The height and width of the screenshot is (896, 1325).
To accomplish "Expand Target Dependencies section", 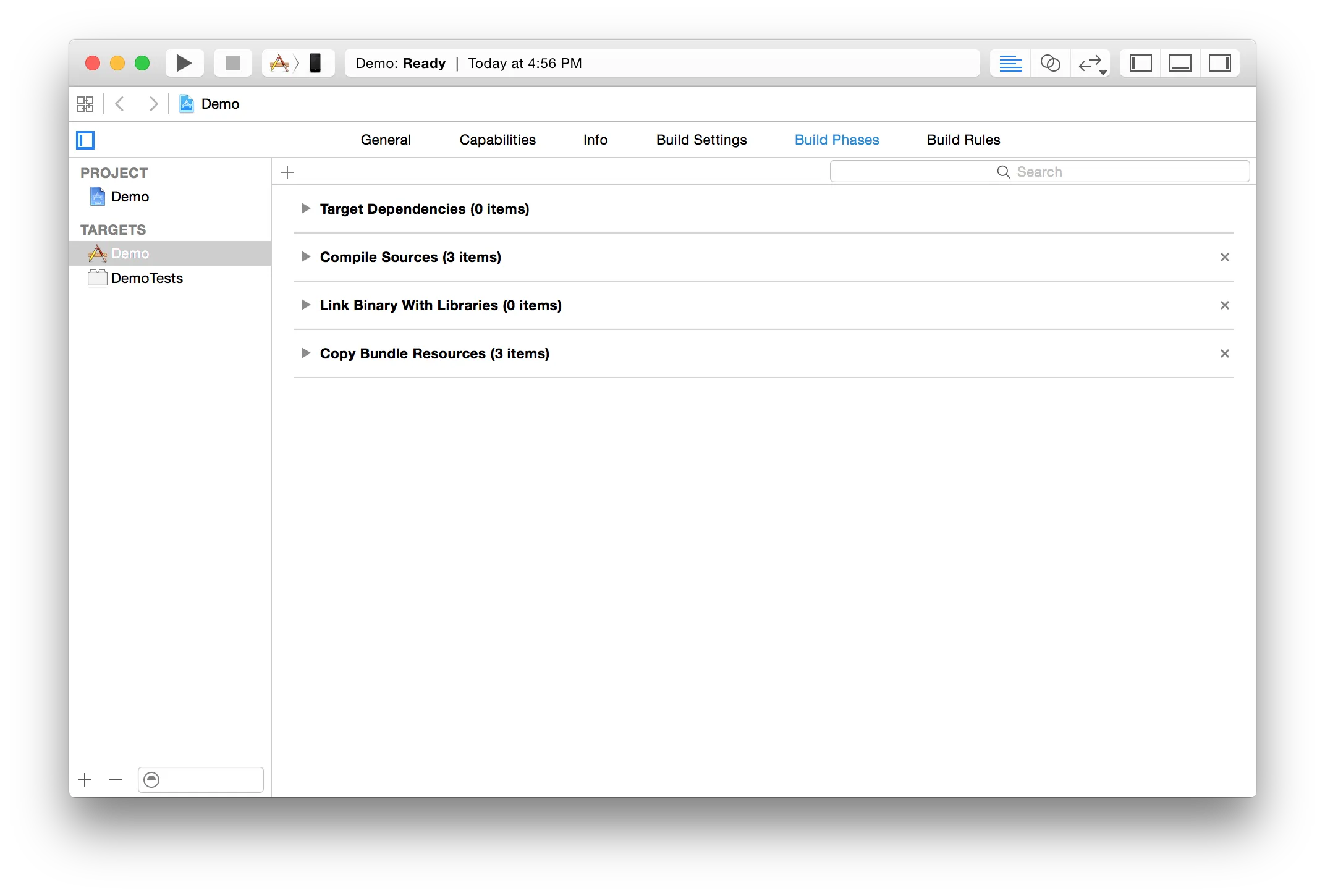I will point(305,209).
